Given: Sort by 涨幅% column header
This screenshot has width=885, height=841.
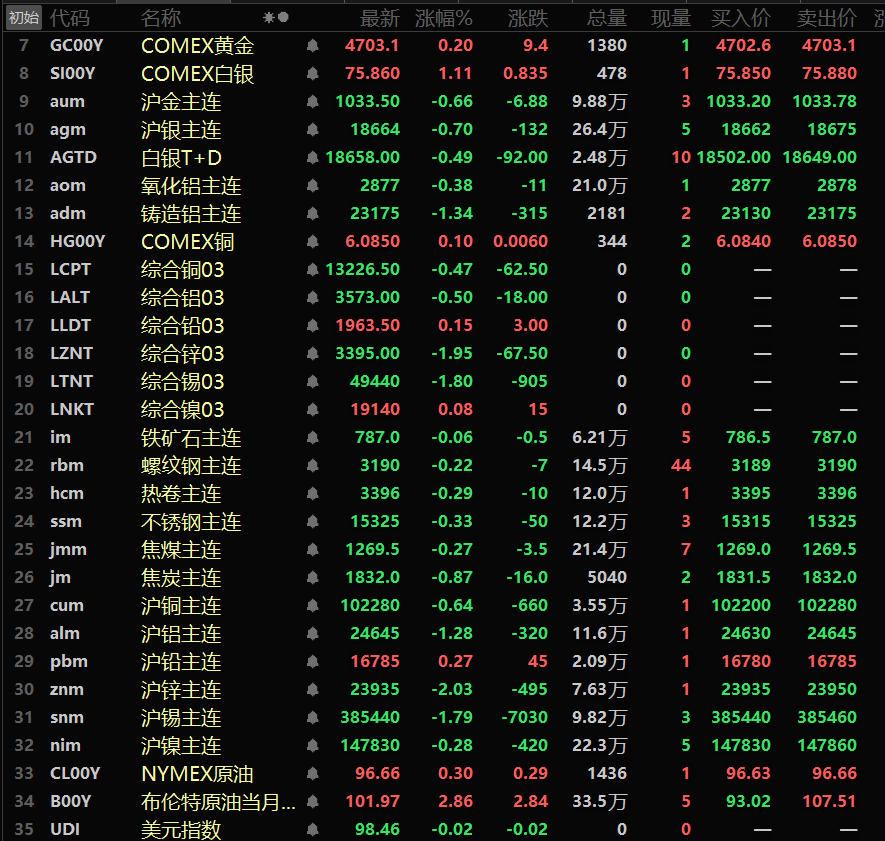Looking at the screenshot, I should pos(444,18).
